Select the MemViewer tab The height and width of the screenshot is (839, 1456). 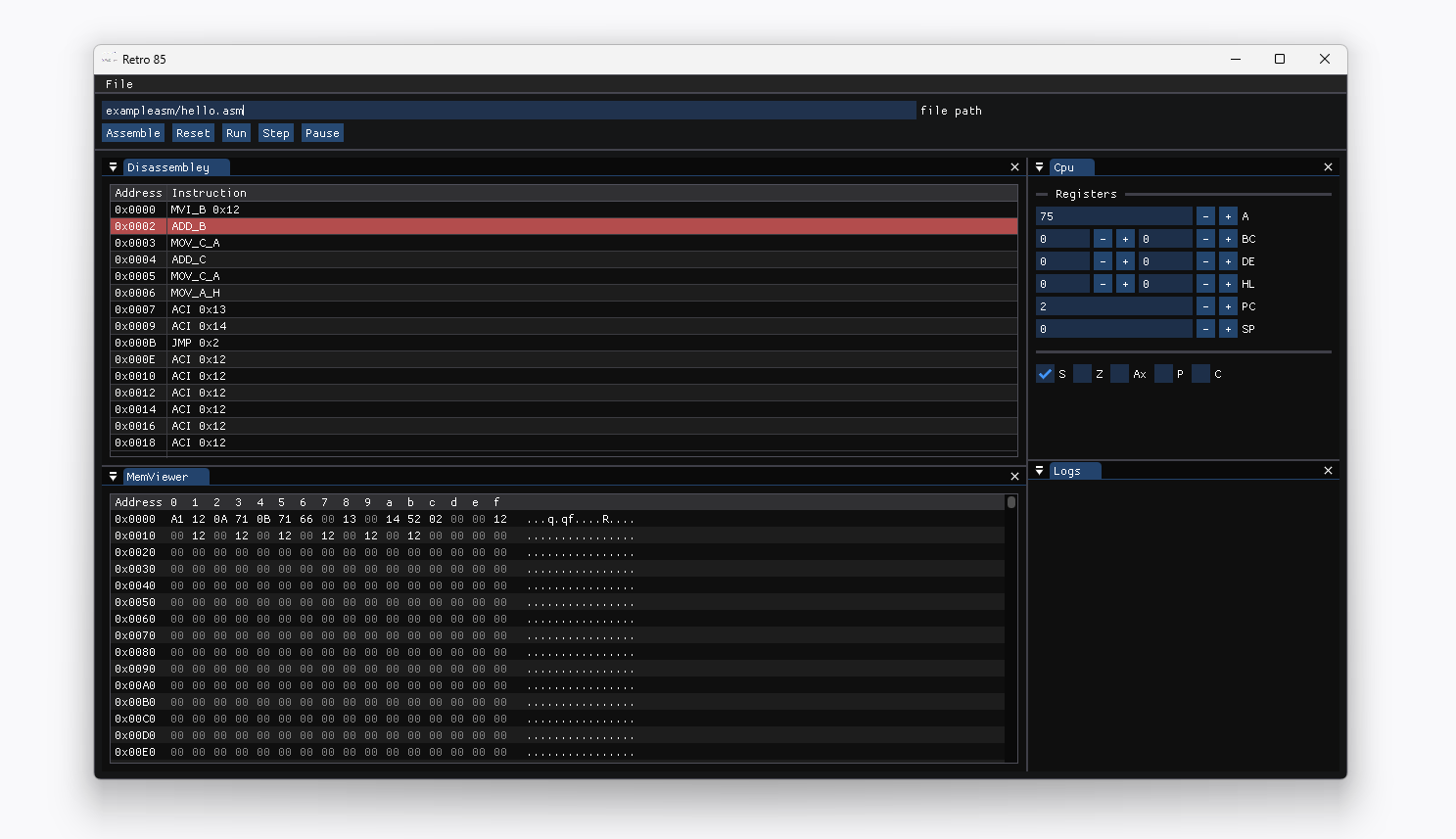[x=166, y=477]
